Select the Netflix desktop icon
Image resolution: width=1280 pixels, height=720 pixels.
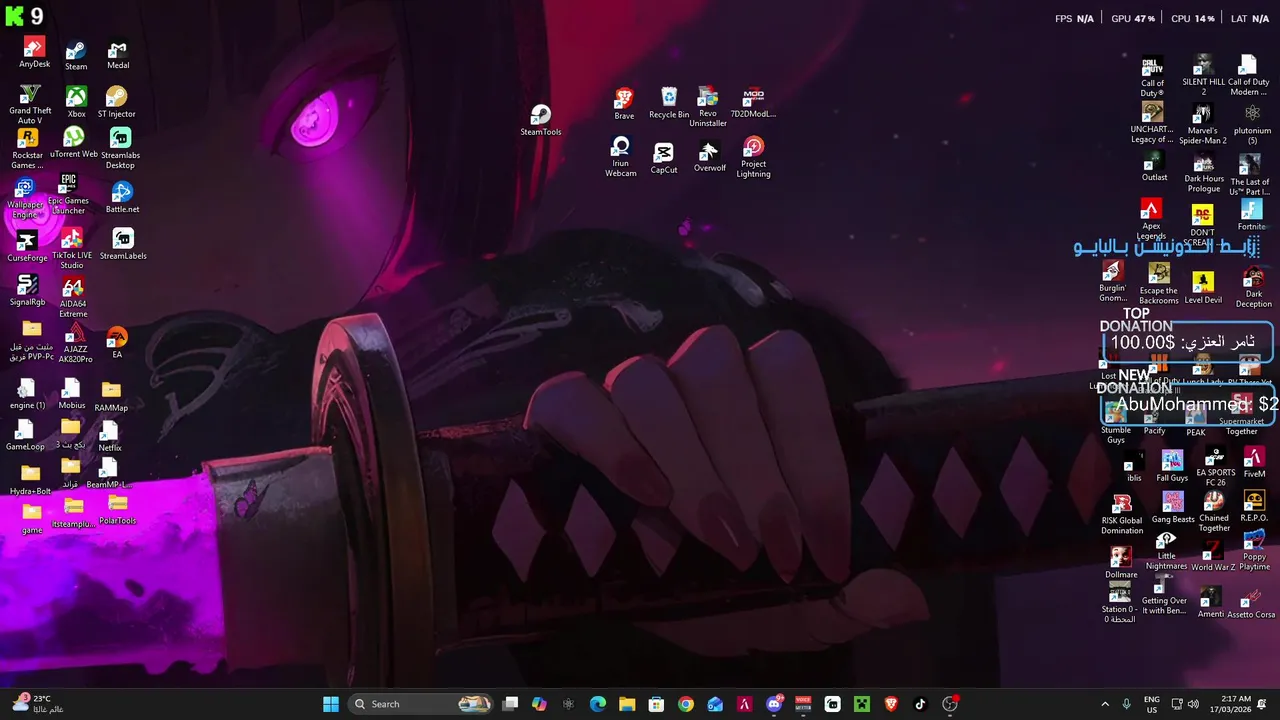110,436
